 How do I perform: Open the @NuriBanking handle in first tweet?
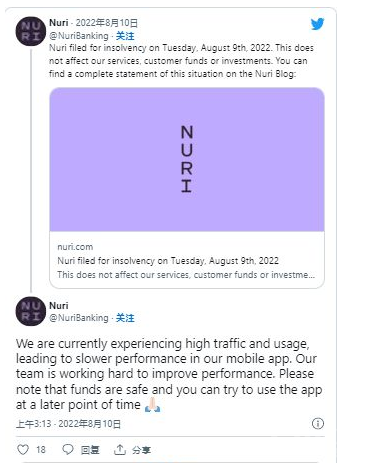pos(79,36)
